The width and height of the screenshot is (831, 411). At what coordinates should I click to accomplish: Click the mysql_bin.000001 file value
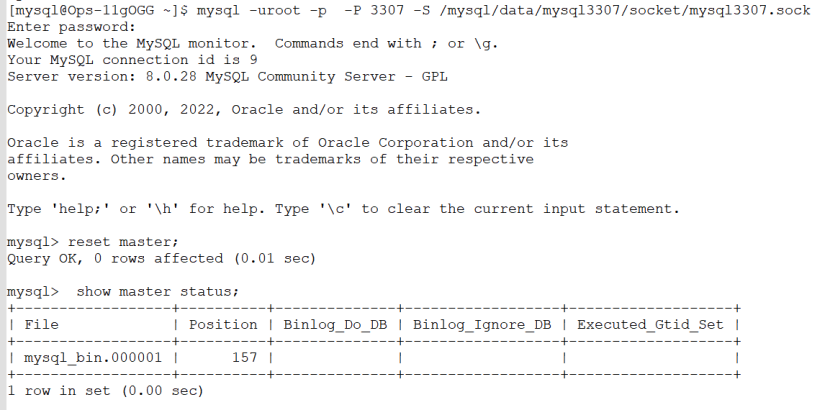click(93, 358)
